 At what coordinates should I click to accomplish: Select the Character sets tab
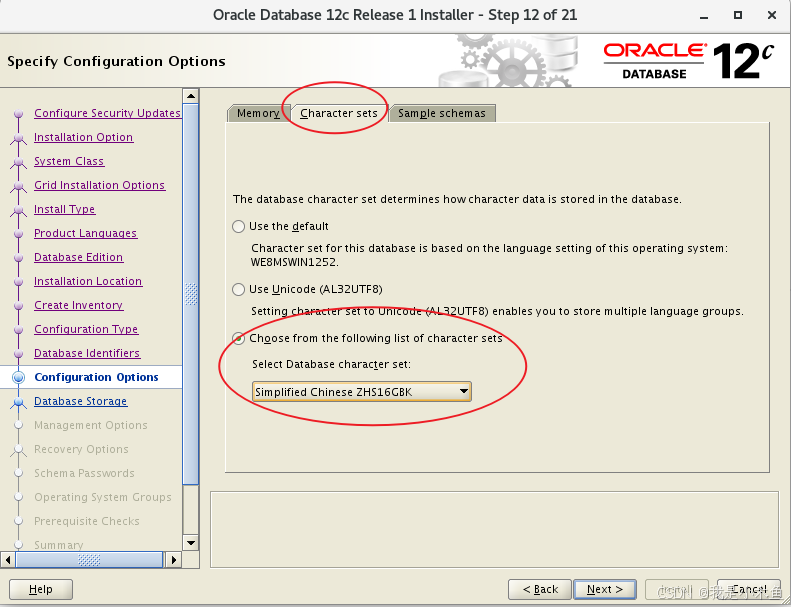pyautogui.click(x=339, y=114)
